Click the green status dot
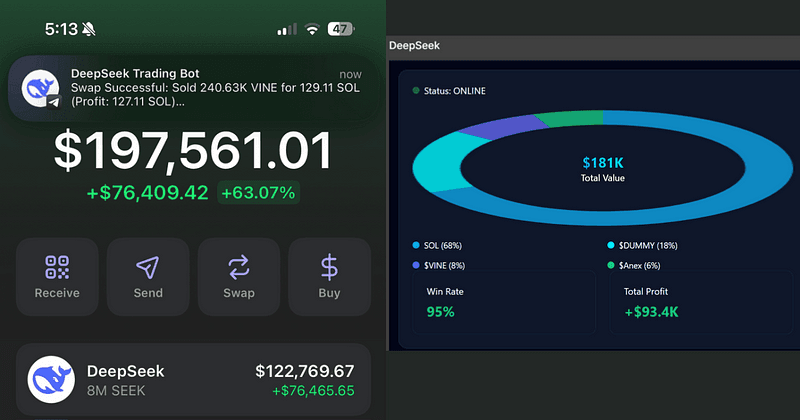This screenshot has width=800, height=420. click(416, 91)
